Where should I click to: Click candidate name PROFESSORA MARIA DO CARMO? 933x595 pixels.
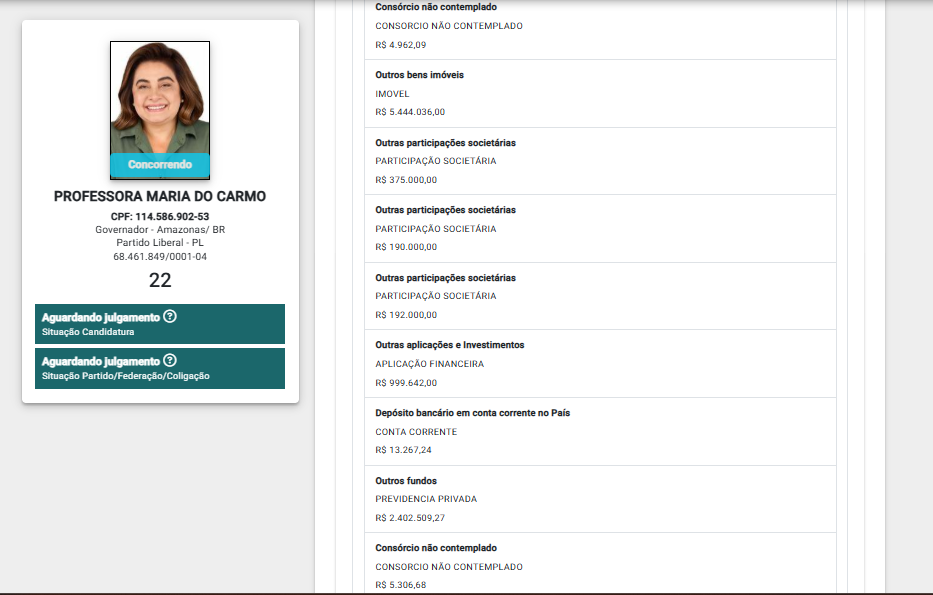pyautogui.click(x=160, y=196)
